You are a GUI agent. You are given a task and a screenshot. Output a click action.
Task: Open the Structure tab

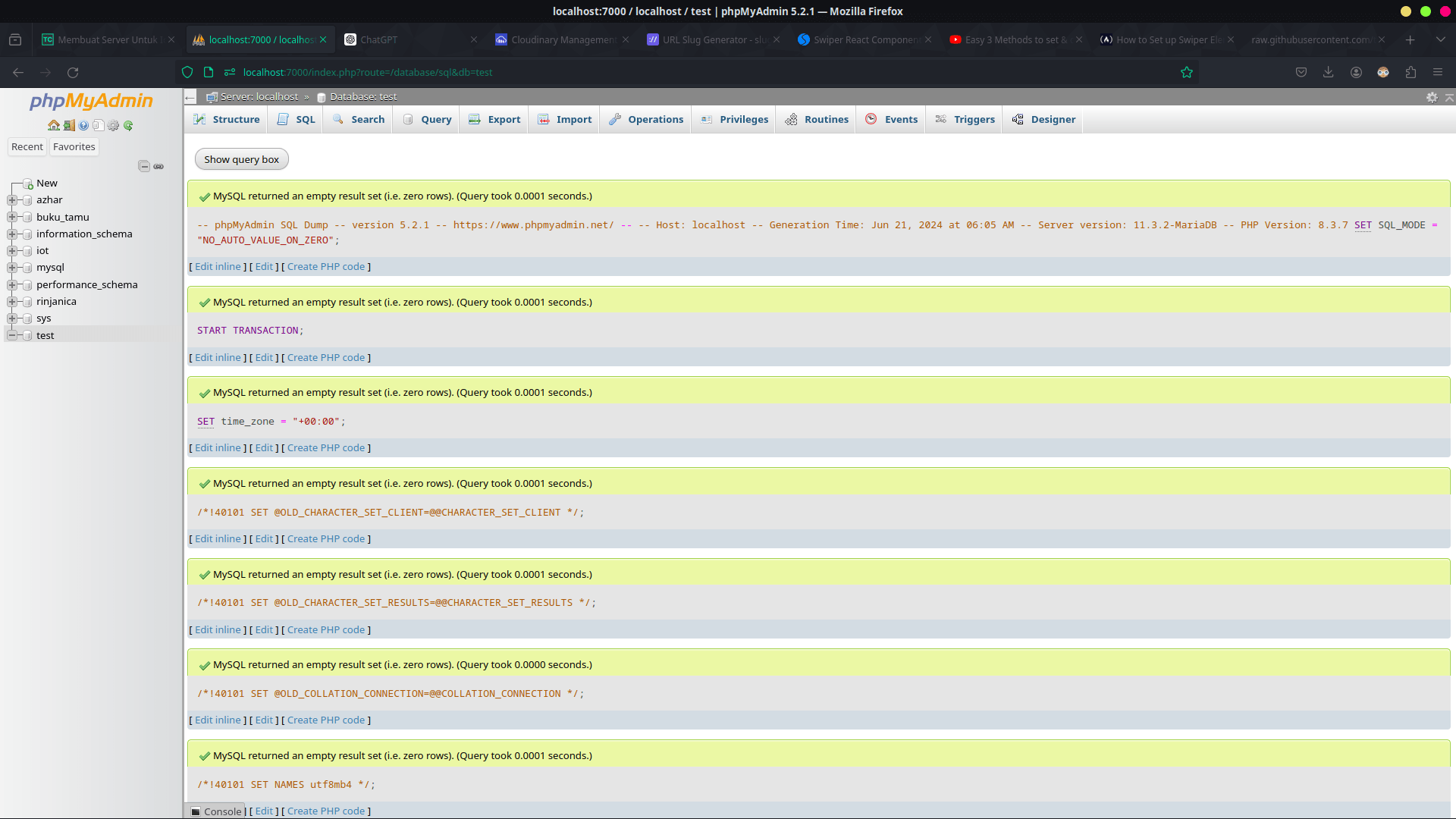(x=227, y=120)
